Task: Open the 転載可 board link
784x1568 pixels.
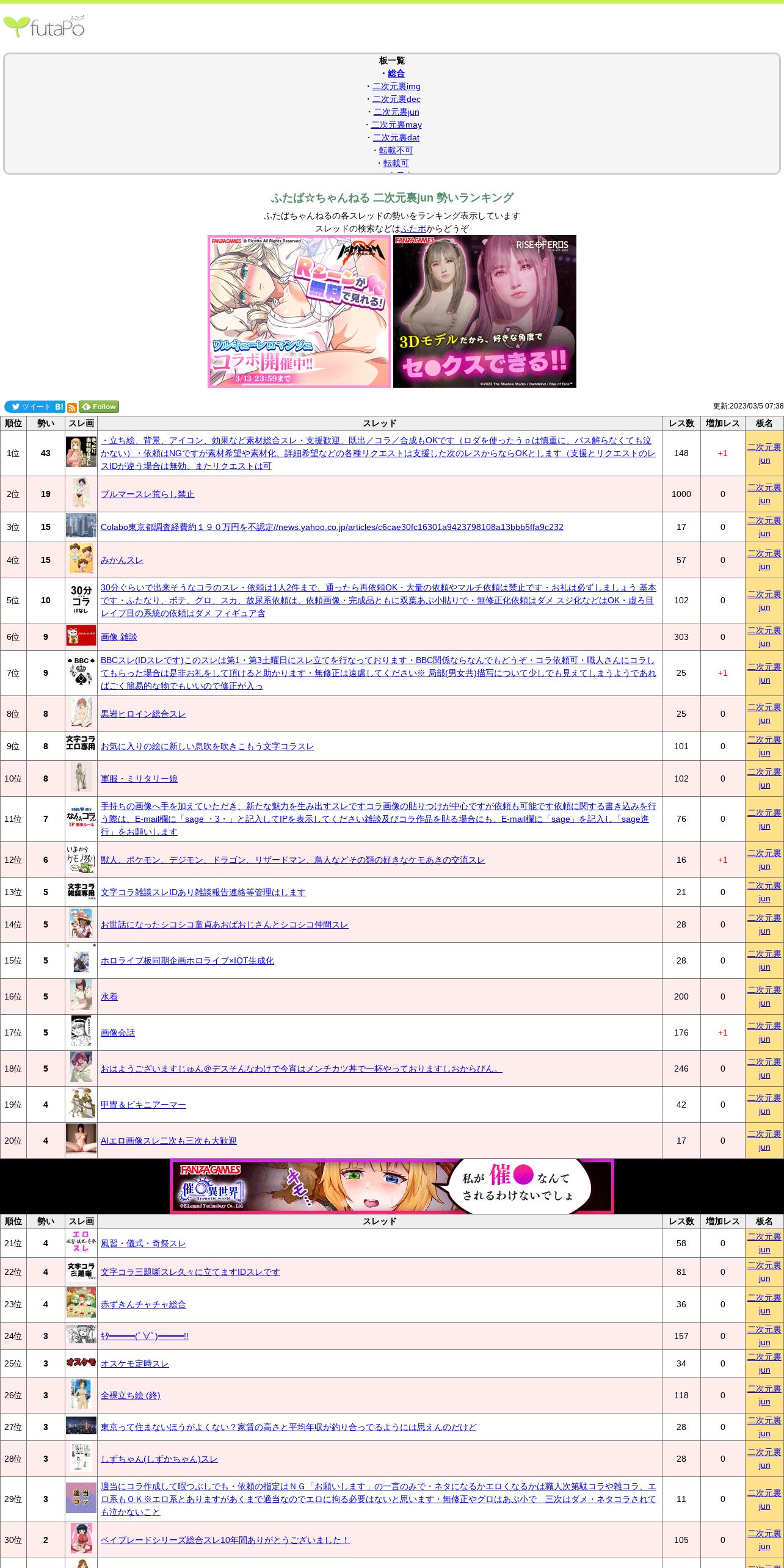Action: (396, 163)
